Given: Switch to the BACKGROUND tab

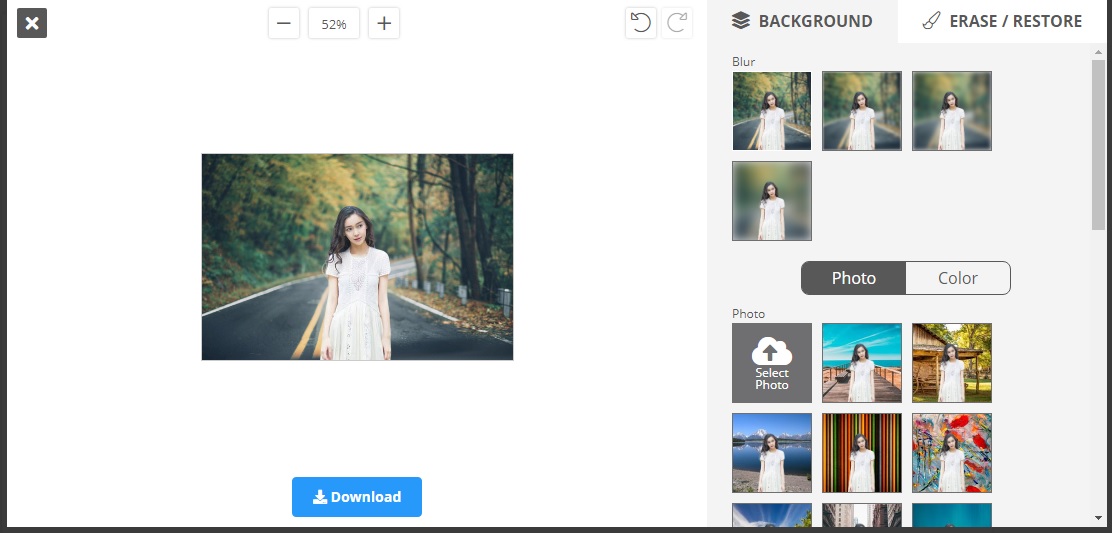Looking at the screenshot, I should point(802,21).
